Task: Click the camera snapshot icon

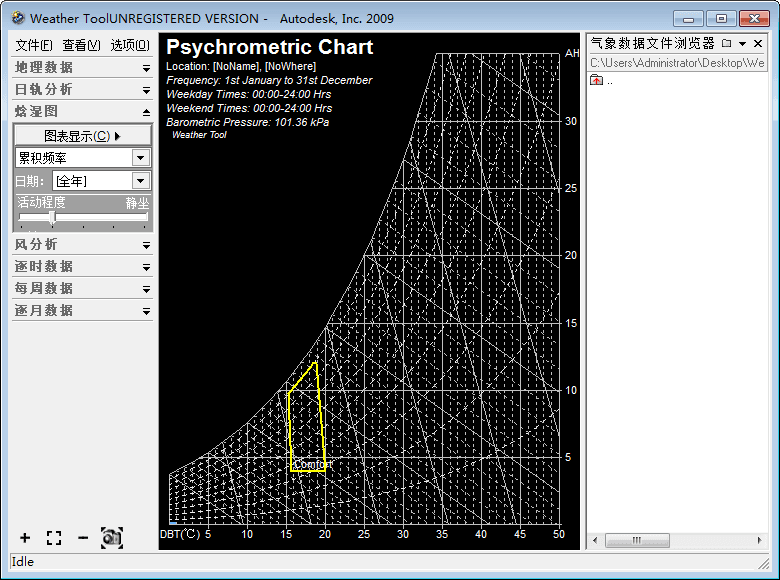Action: coord(111,538)
